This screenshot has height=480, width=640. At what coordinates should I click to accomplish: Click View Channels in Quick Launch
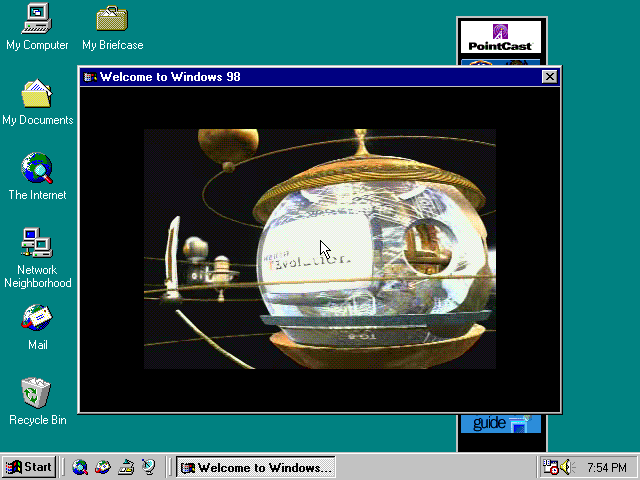pyautogui.click(x=149, y=467)
